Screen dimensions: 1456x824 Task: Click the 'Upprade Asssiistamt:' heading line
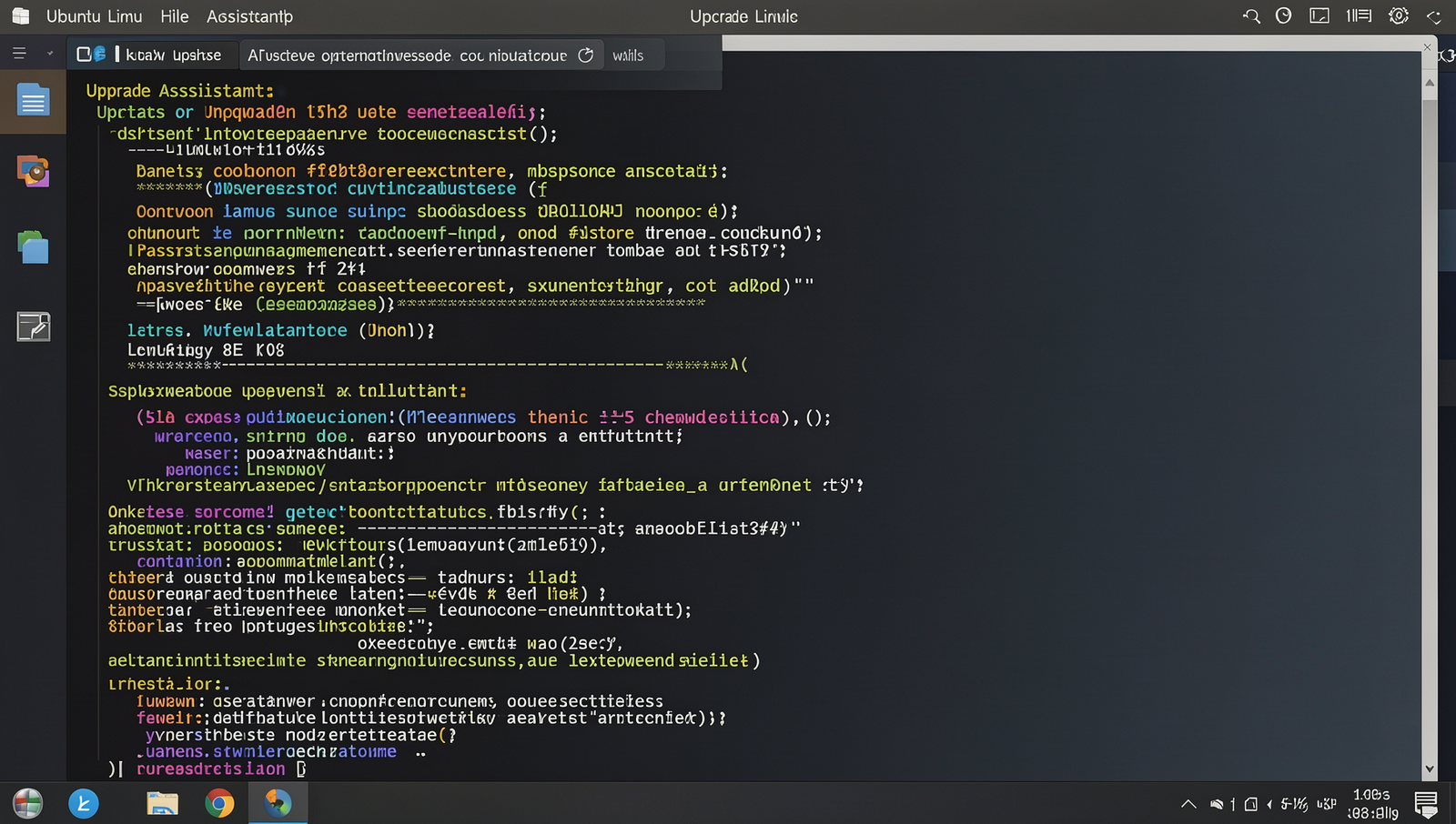point(180,91)
